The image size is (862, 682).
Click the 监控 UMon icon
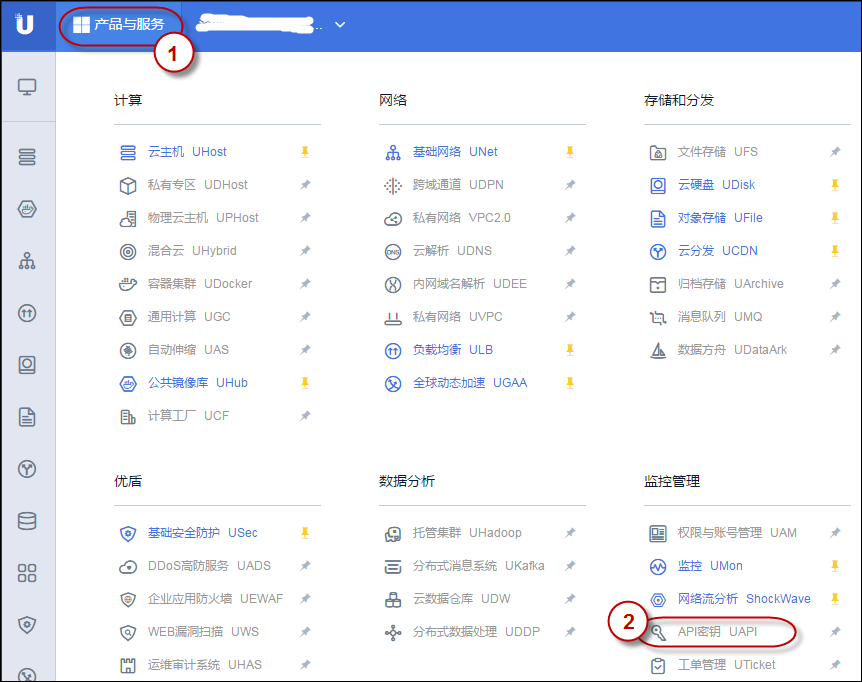point(658,566)
